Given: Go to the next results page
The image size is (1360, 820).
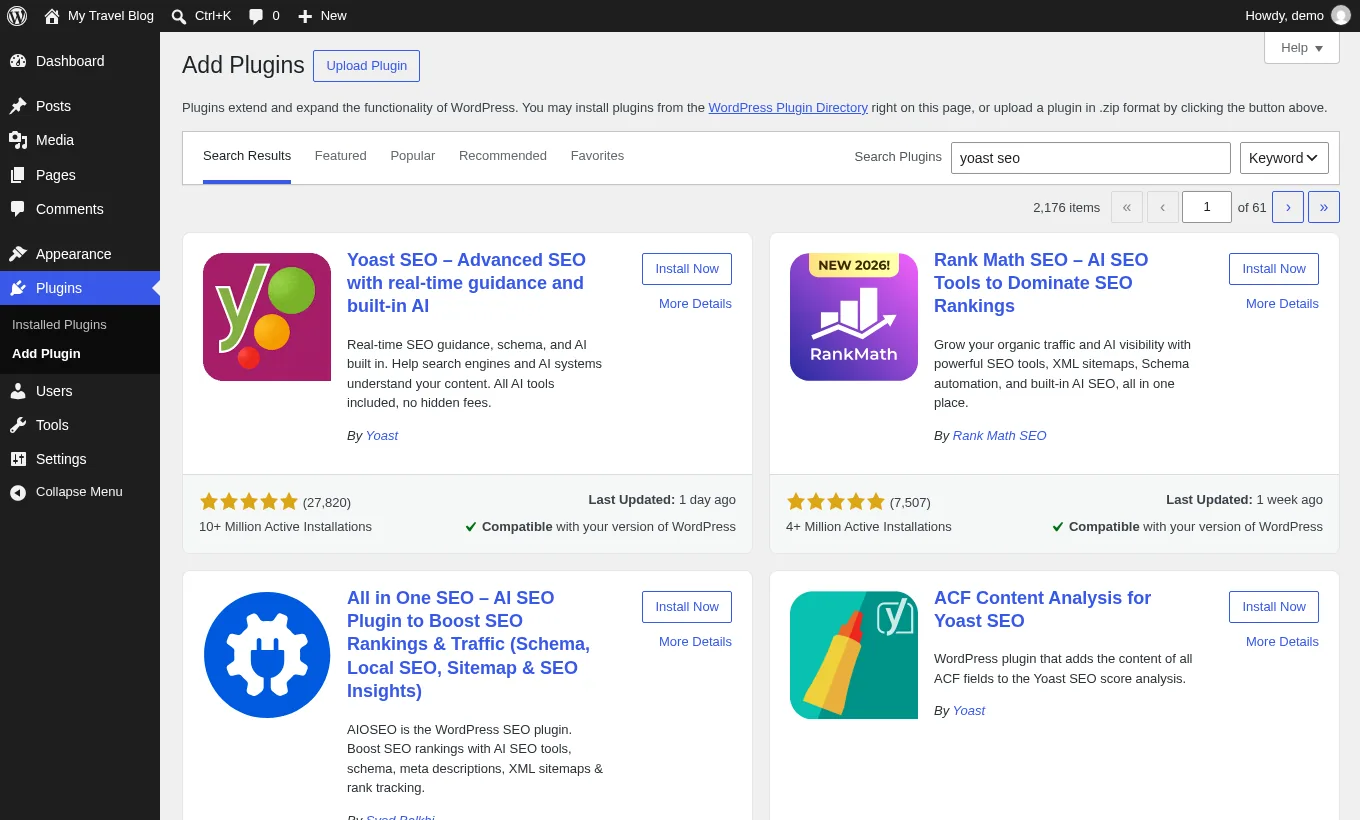Looking at the screenshot, I should click(x=1288, y=207).
